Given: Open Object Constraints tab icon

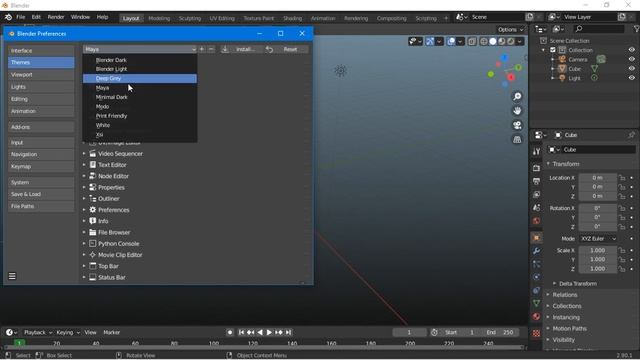Looking at the screenshot, I should (x=536, y=290).
